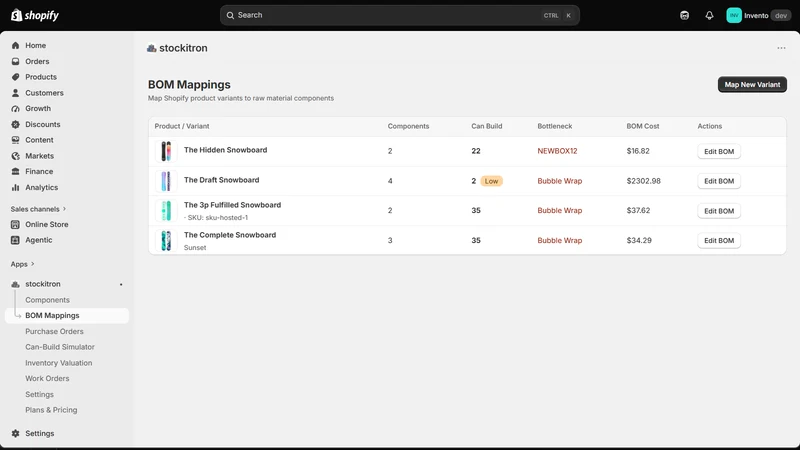
Task: Click Bubble Wrap in Draft Snowboard row
Action: point(560,181)
